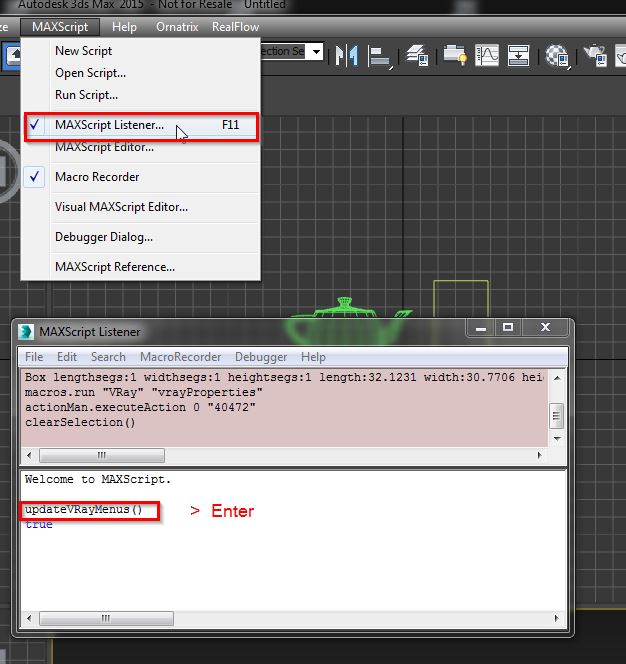Open Edit menu in MAXScript Listener
This screenshot has width=626, height=664.
67,357
